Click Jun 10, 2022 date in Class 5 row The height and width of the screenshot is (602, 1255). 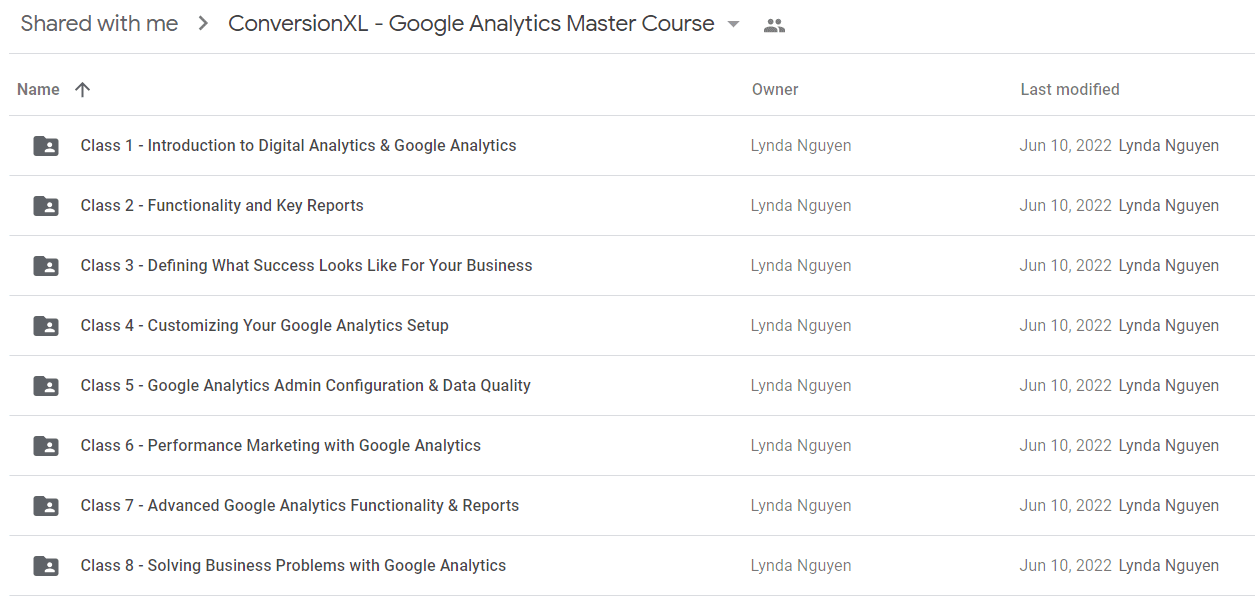point(1066,386)
